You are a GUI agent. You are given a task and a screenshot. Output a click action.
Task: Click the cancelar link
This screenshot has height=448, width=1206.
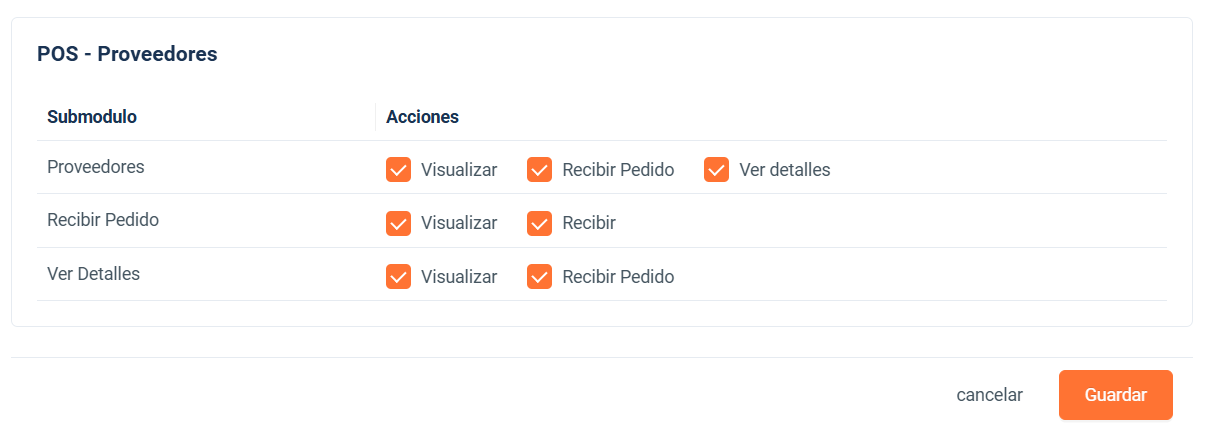[990, 395]
